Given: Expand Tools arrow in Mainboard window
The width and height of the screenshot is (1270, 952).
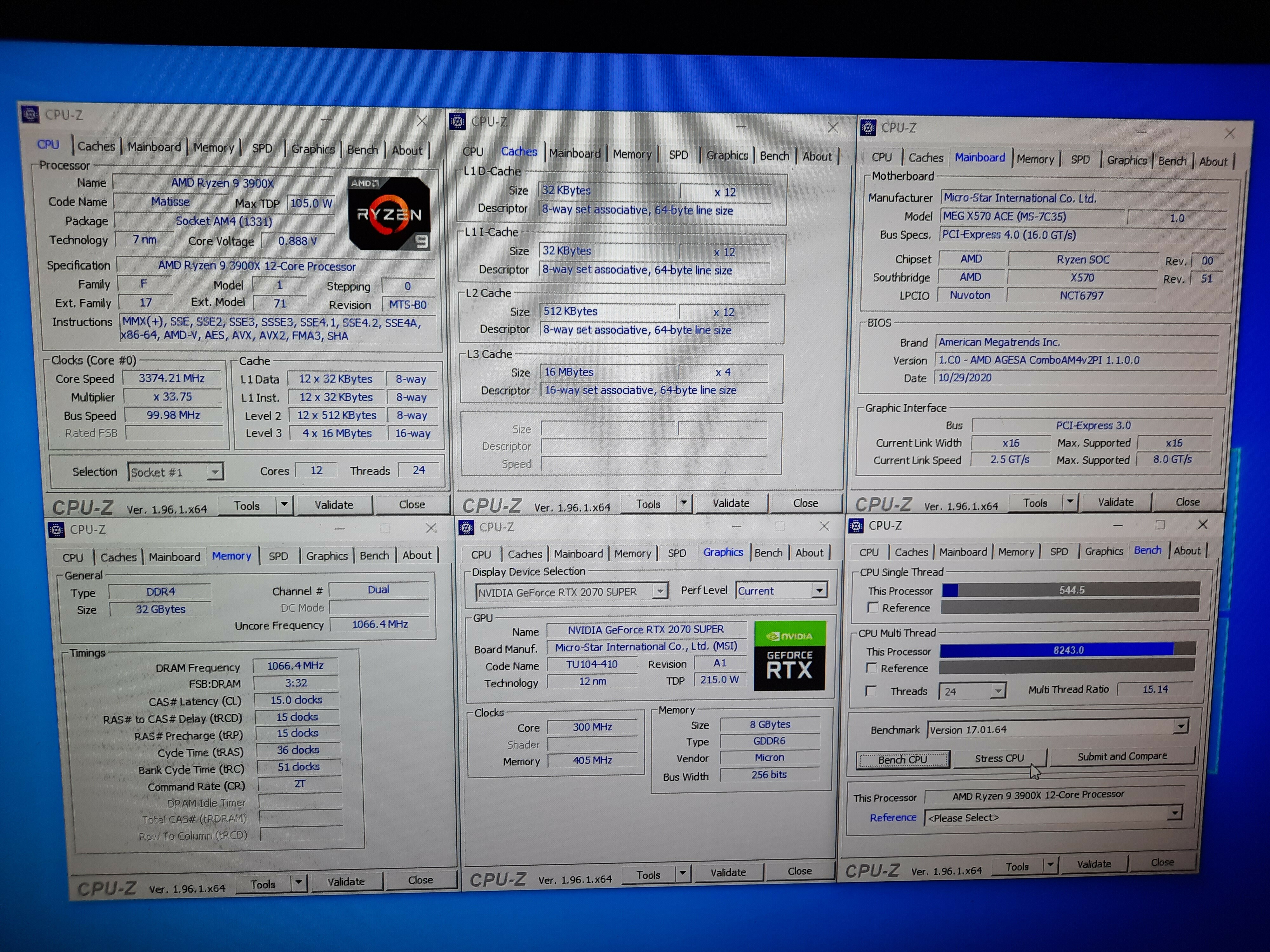Looking at the screenshot, I should click(1070, 502).
